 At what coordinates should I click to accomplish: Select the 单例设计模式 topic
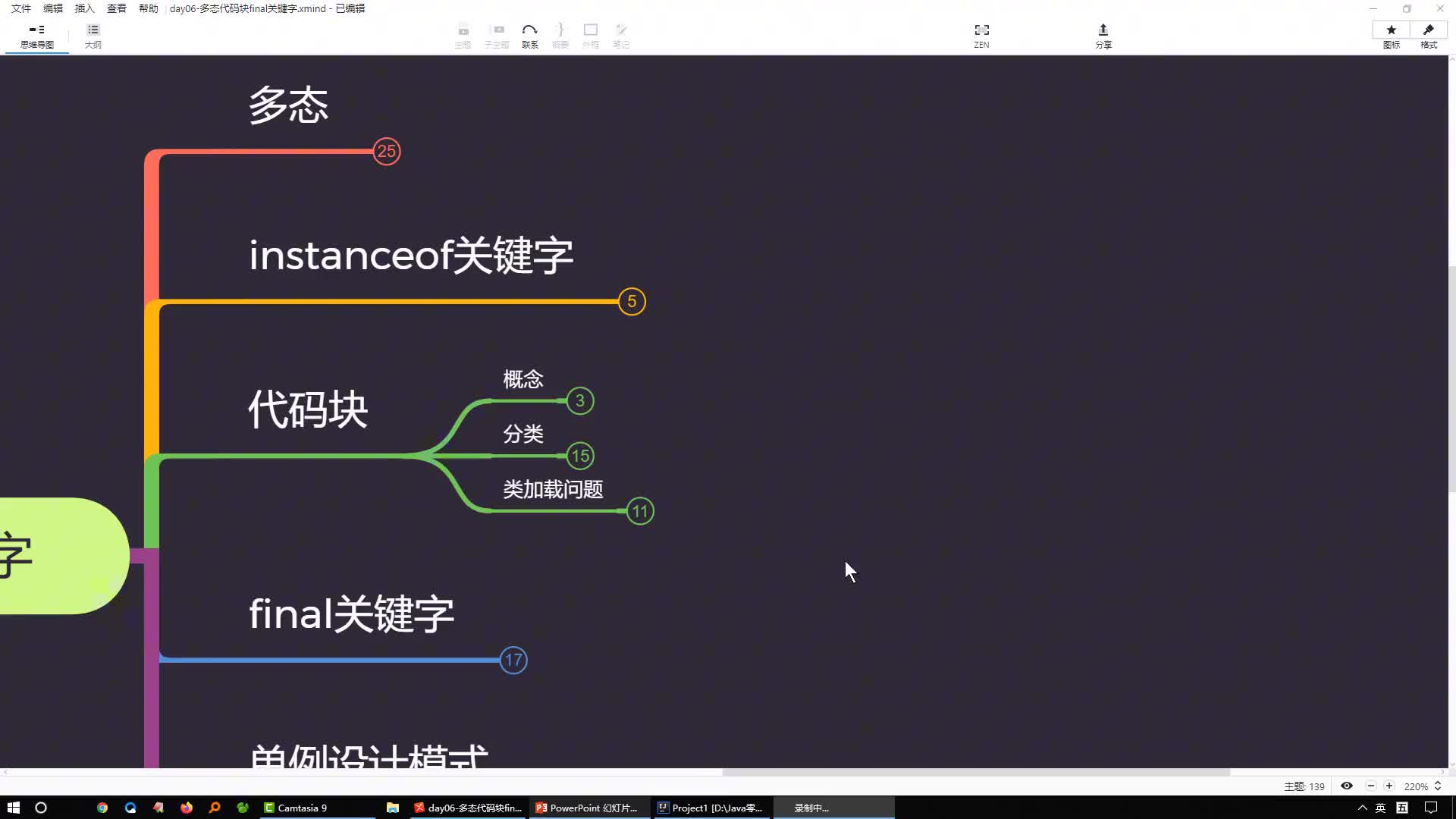(369, 755)
